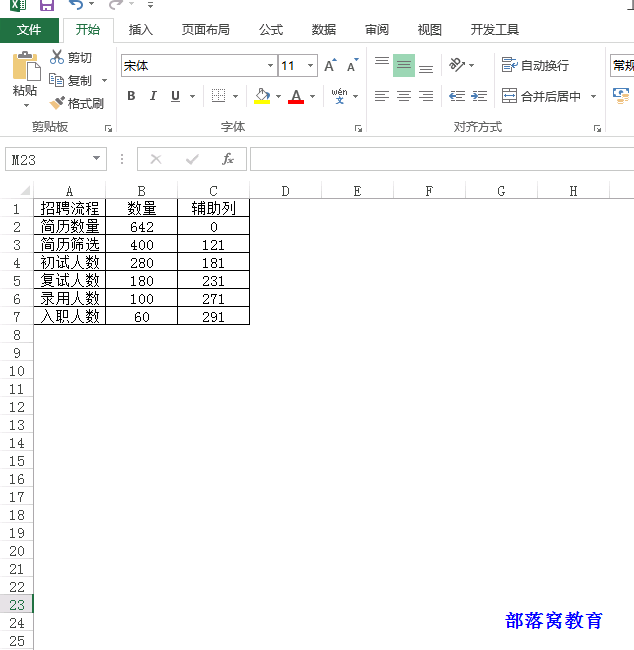Toggle wrap text (自动换行)

coord(535,66)
